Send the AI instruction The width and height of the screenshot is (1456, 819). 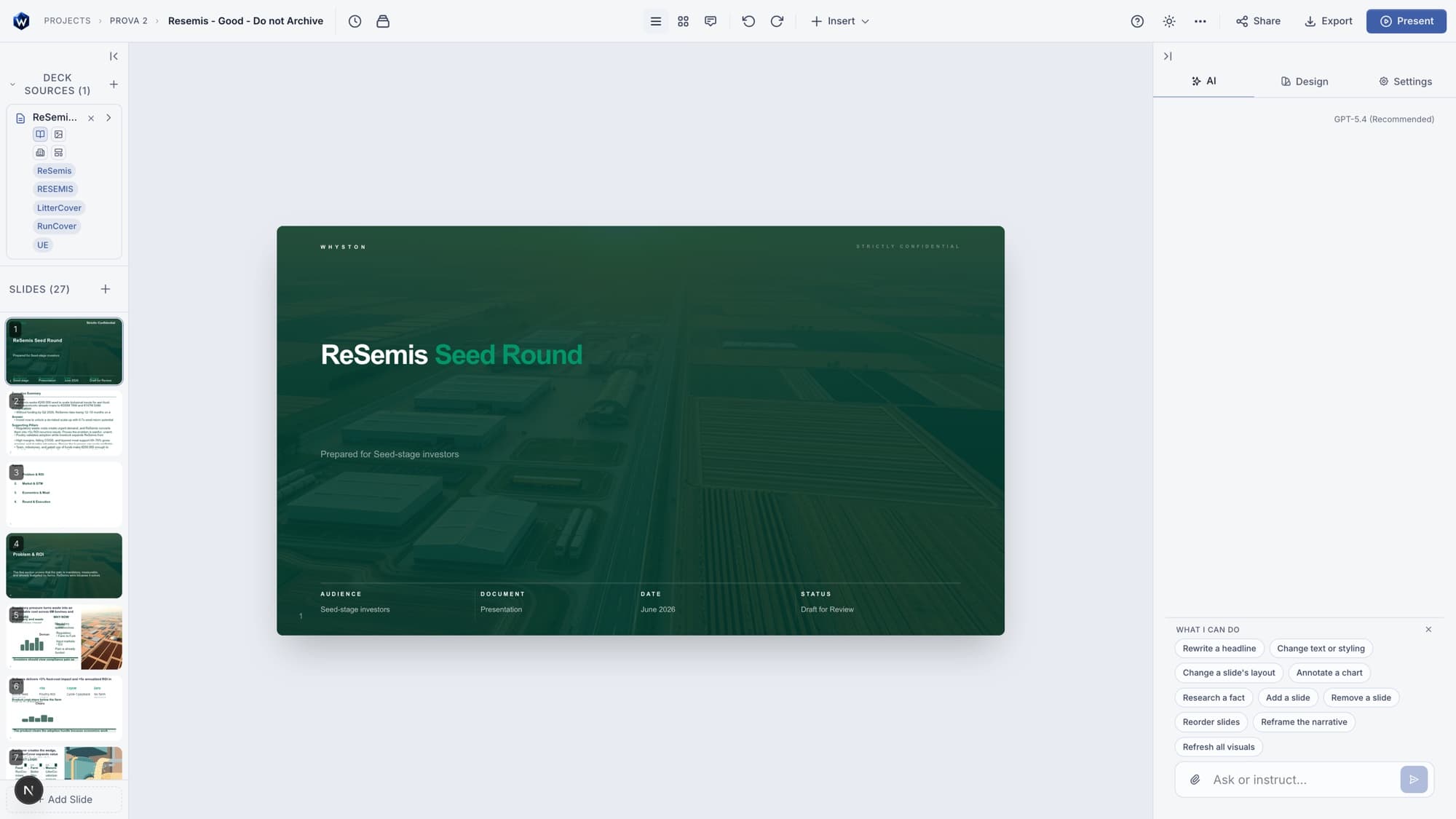[1414, 780]
